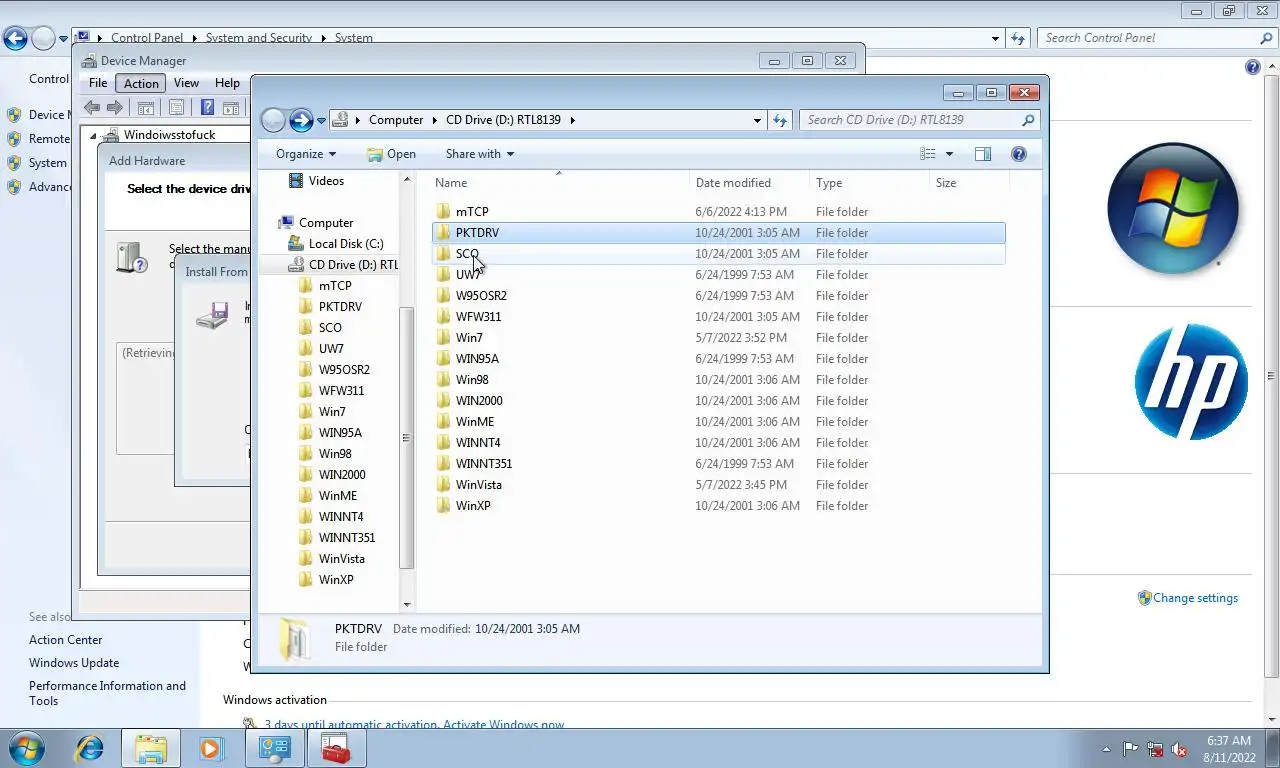Click the Explorer Forward navigation arrow
This screenshot has height=768, width=1280.
pos(301,120)
